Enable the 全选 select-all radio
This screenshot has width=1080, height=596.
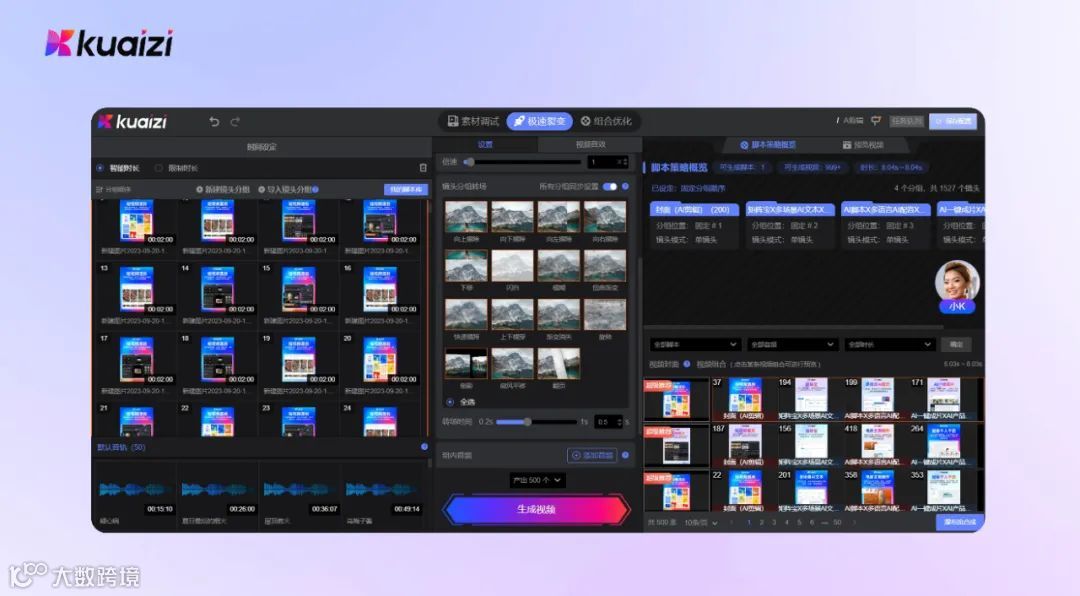point(450,402)
